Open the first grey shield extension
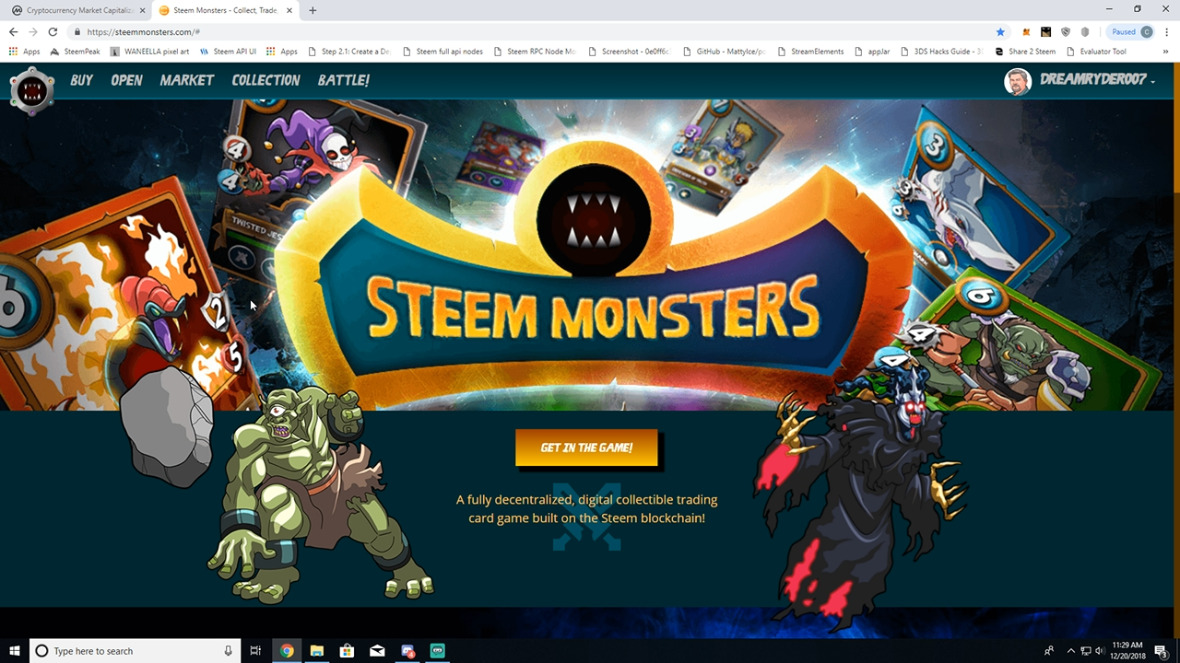The width and height of the screenshot is (1180, 663). pos(1065,32)
